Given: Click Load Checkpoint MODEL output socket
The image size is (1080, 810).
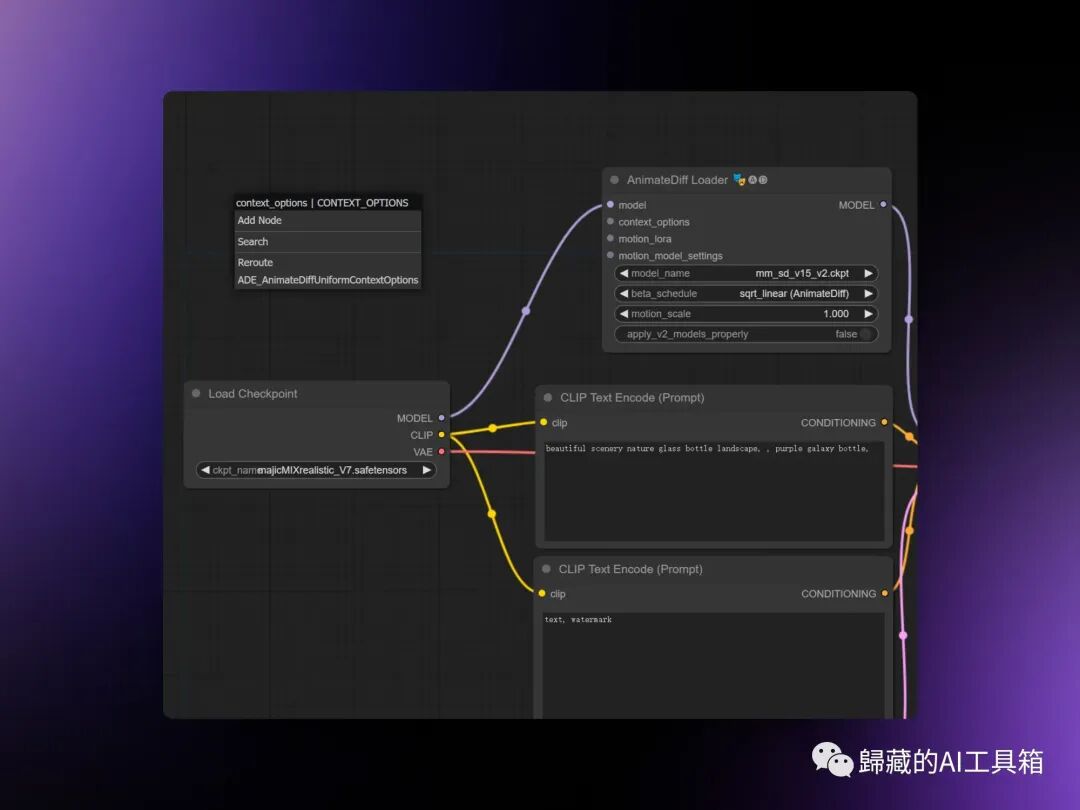Looking at the screenshot, I should click(x=442, y=417).
